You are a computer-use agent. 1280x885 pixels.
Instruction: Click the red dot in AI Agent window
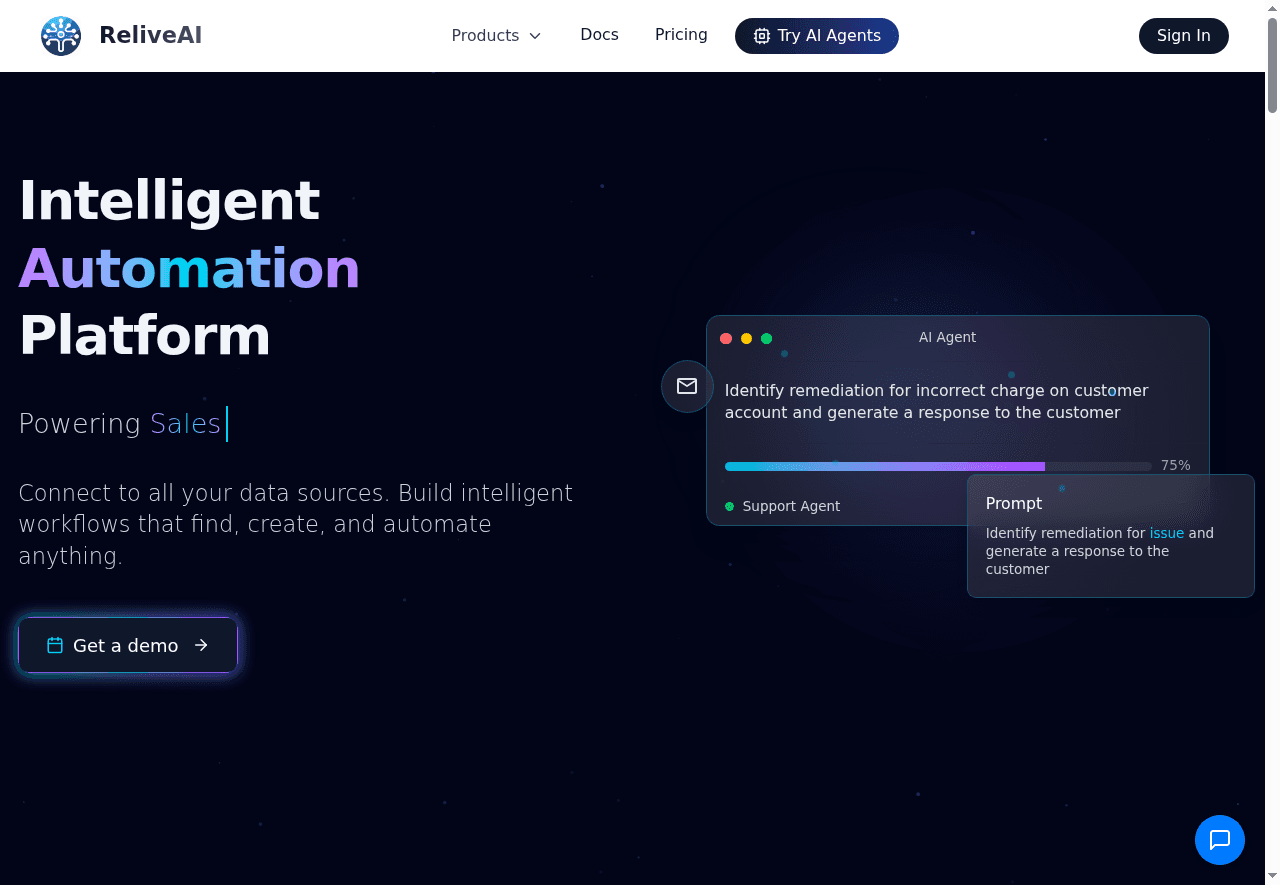(x=726, y=339)
